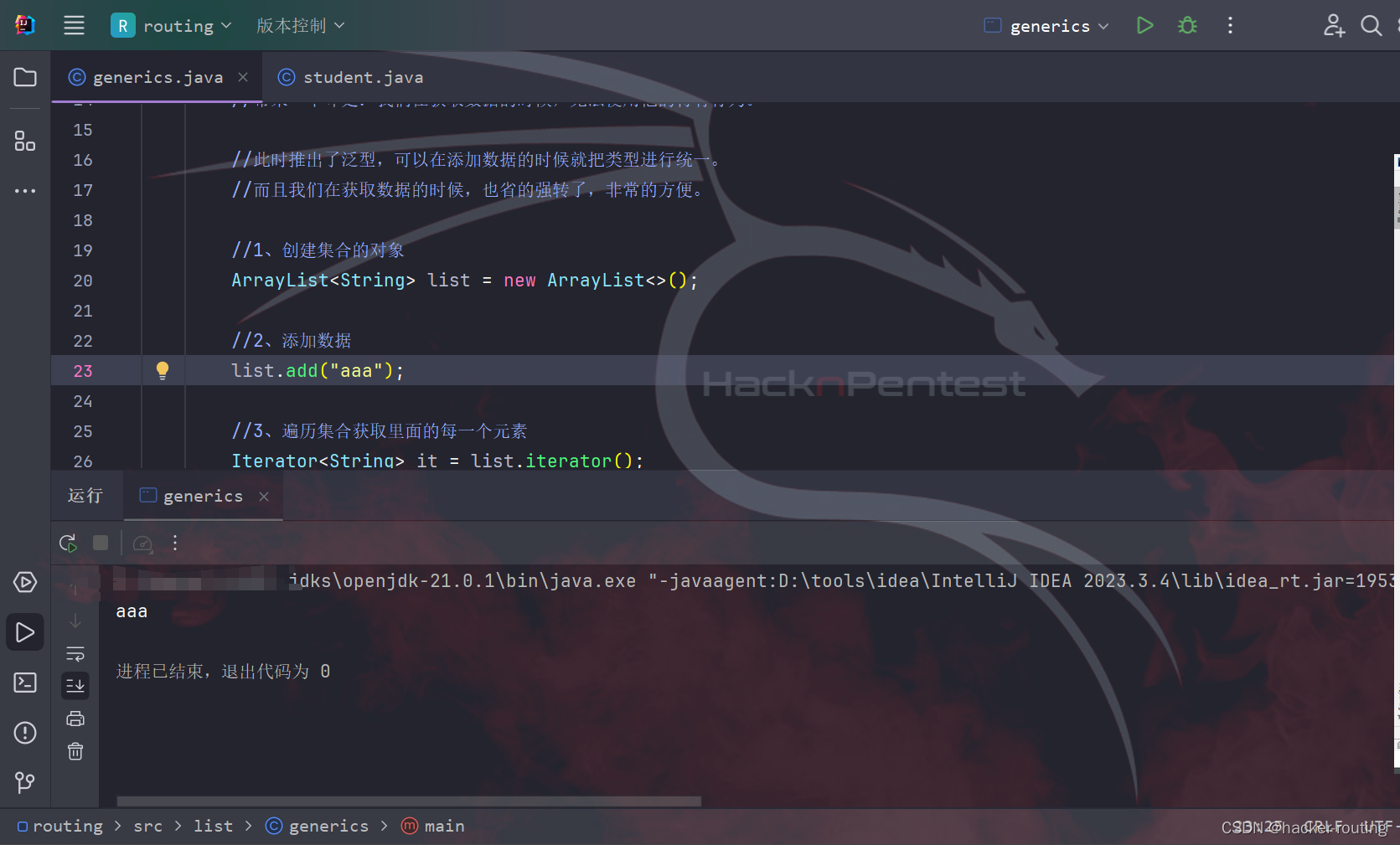This screenshot has width=1400, height=845.
Task: Open the Project folder tool window
Action: (25, 78)
